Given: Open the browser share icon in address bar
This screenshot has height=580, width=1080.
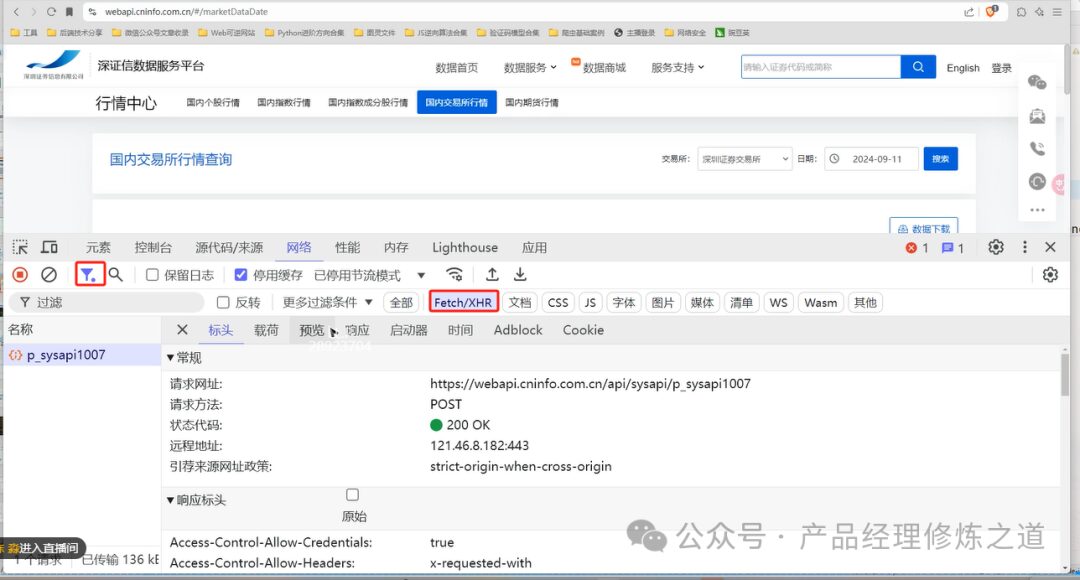Looking at the screenshot, I should tap(969, 12).
